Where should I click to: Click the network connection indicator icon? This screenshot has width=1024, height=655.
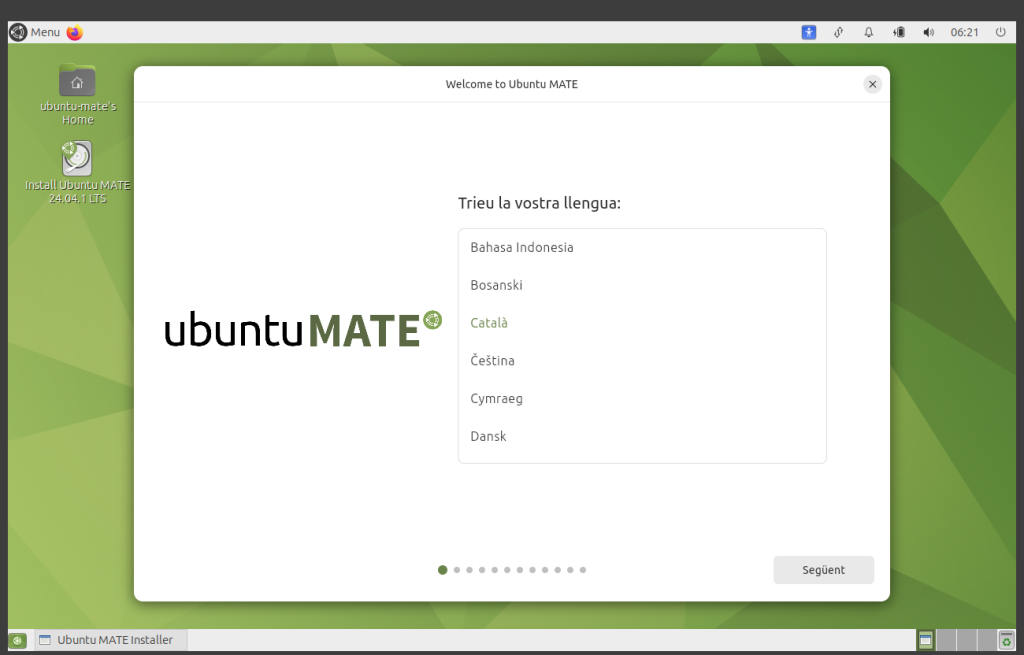point(839,32)
